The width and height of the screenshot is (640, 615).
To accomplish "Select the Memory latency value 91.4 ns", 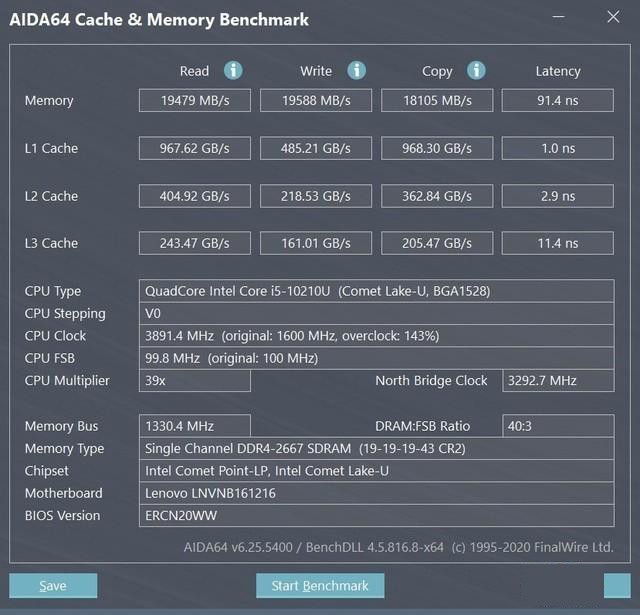I will click(x=558, y=100).
